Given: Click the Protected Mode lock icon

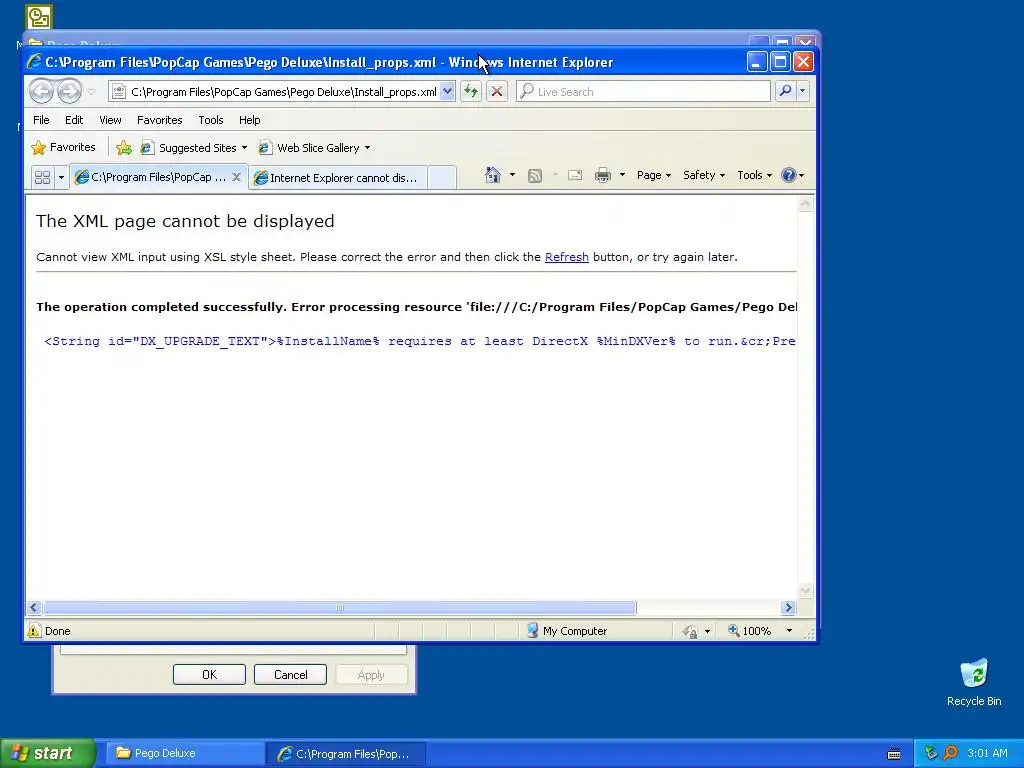Looking at the screenshot, I should tap(690, 631).
